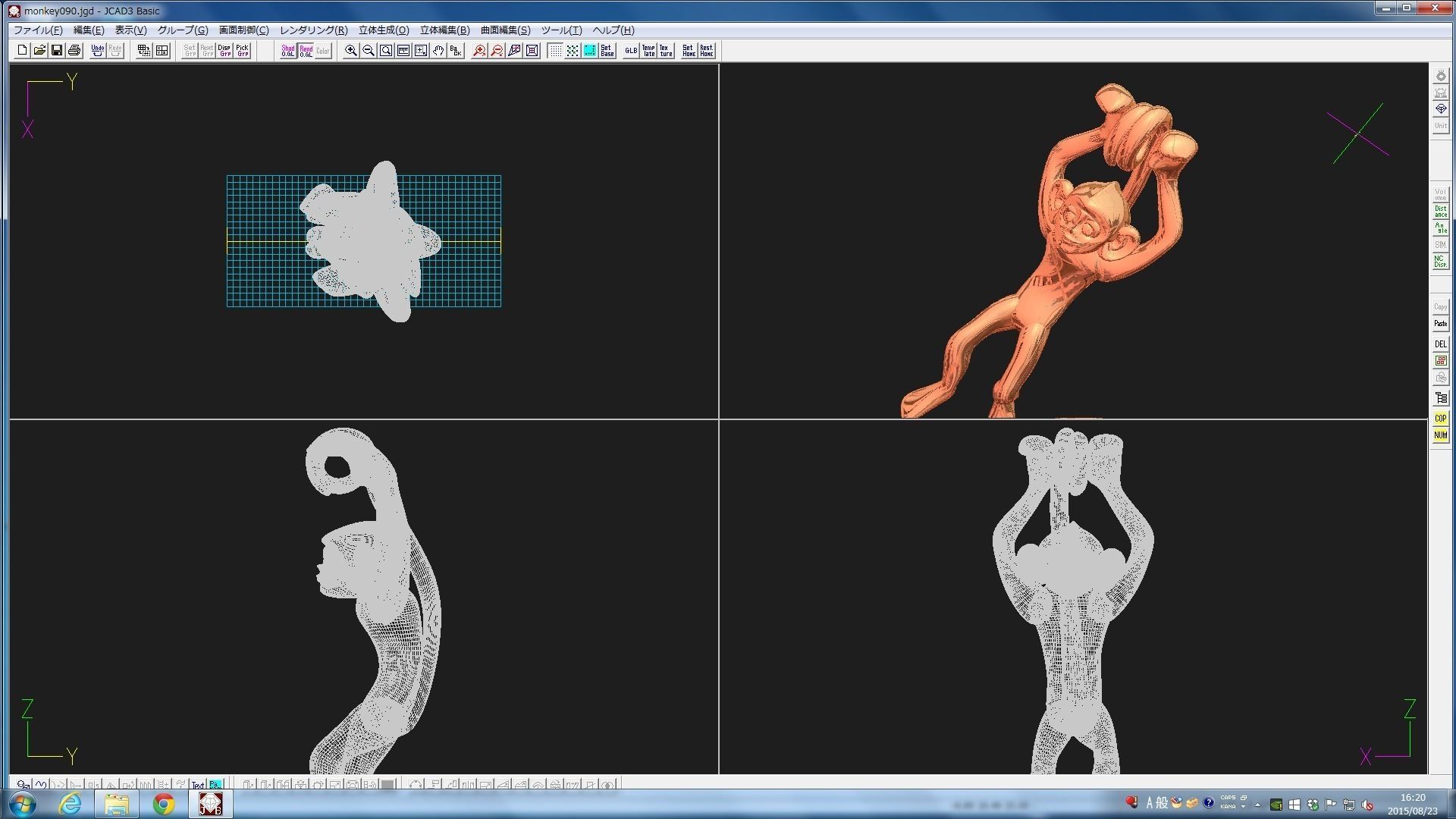
Task: Toggle the Rend O.GL render mode
Action: [x=306, y=50]
